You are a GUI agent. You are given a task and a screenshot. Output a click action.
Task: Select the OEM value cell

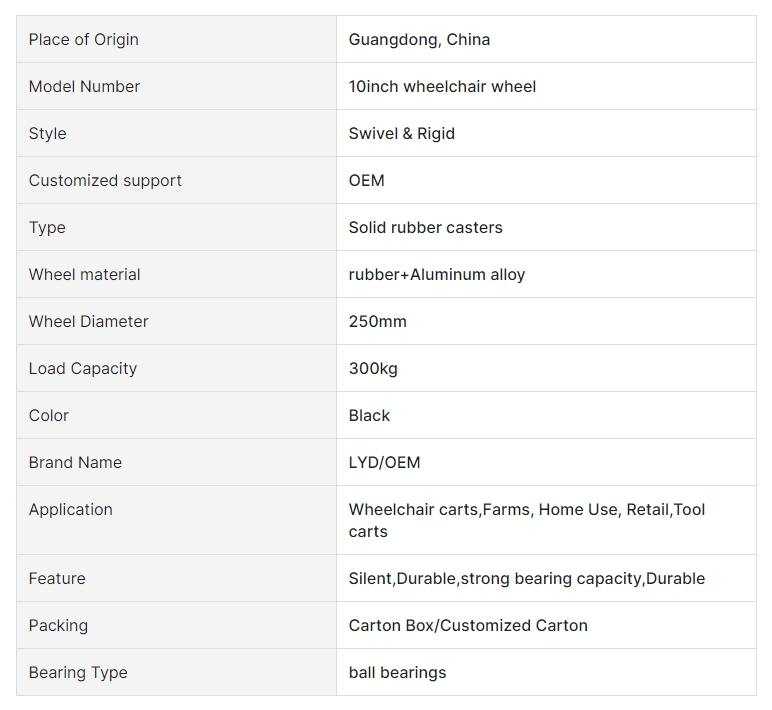tap(546, 180)
